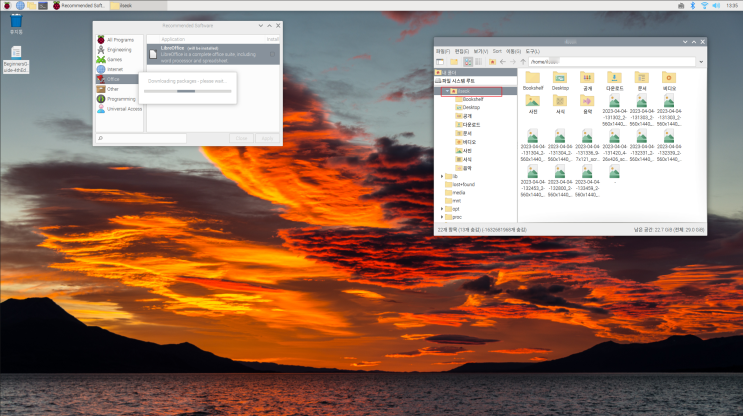Open the Raspberry Pi main menu
This screenshot has height=416, width=743.
tap(7, 5)
